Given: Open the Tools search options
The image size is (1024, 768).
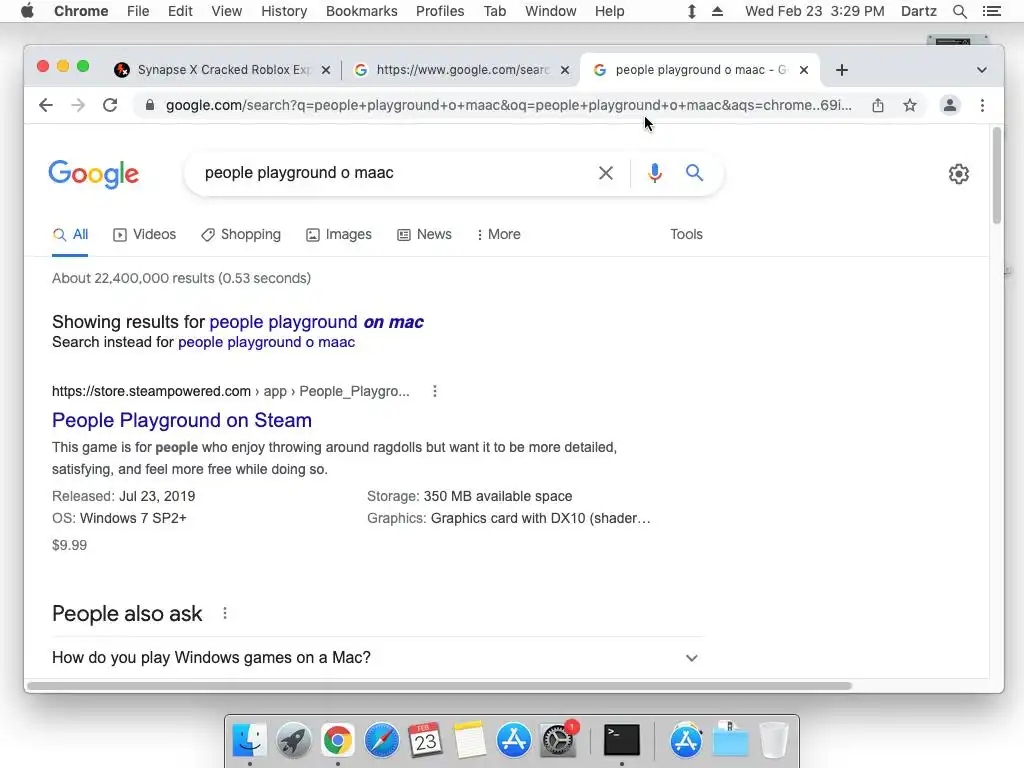Looking at the screenshot, I should pos(686,234).
